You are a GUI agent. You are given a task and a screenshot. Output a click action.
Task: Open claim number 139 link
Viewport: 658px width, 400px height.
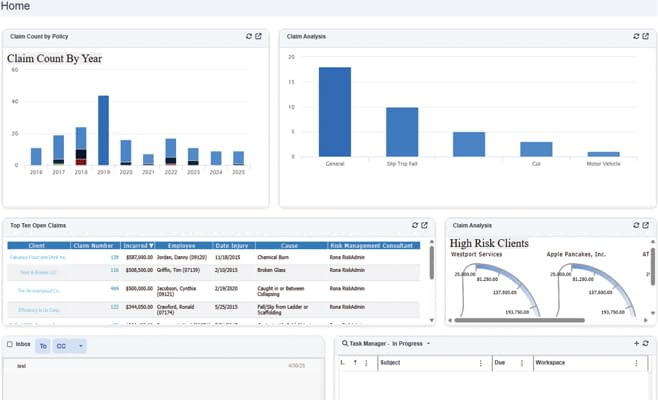114,257
